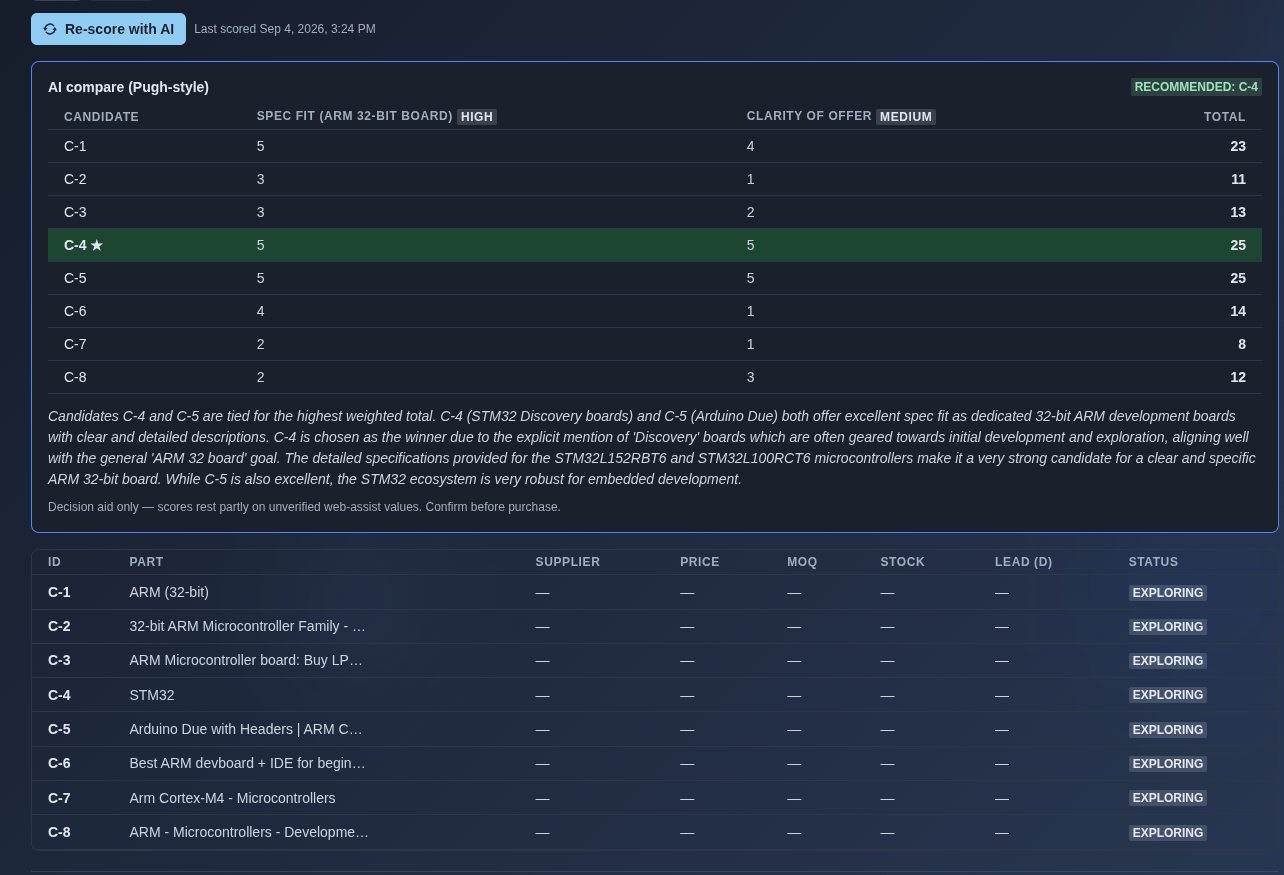Click the total score 11 for C-2
1284x875 pixels.
pyautogui.click(x=1238, y=179)
